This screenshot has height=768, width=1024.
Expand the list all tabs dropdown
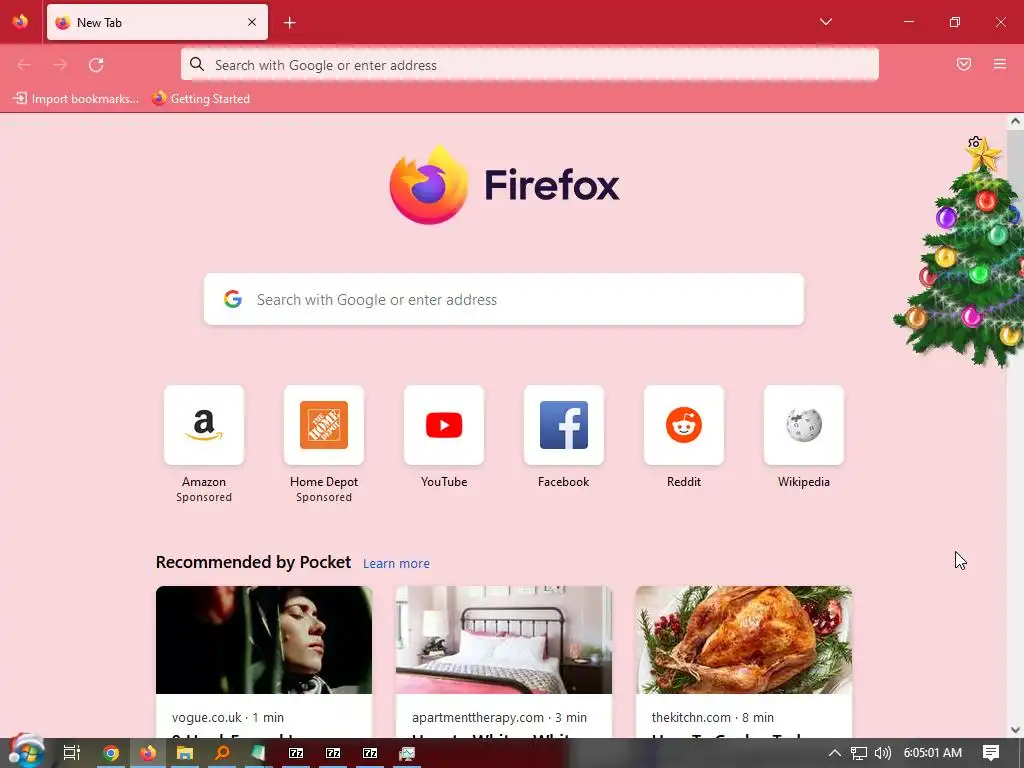[x=826, y=22]
